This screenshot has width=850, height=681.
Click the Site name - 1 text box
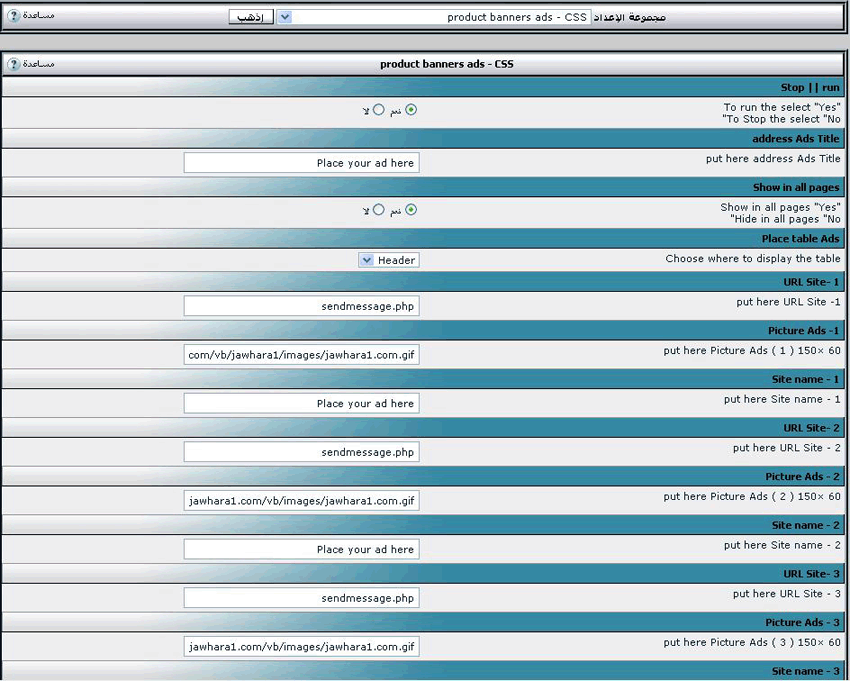[x=301, y=404]
